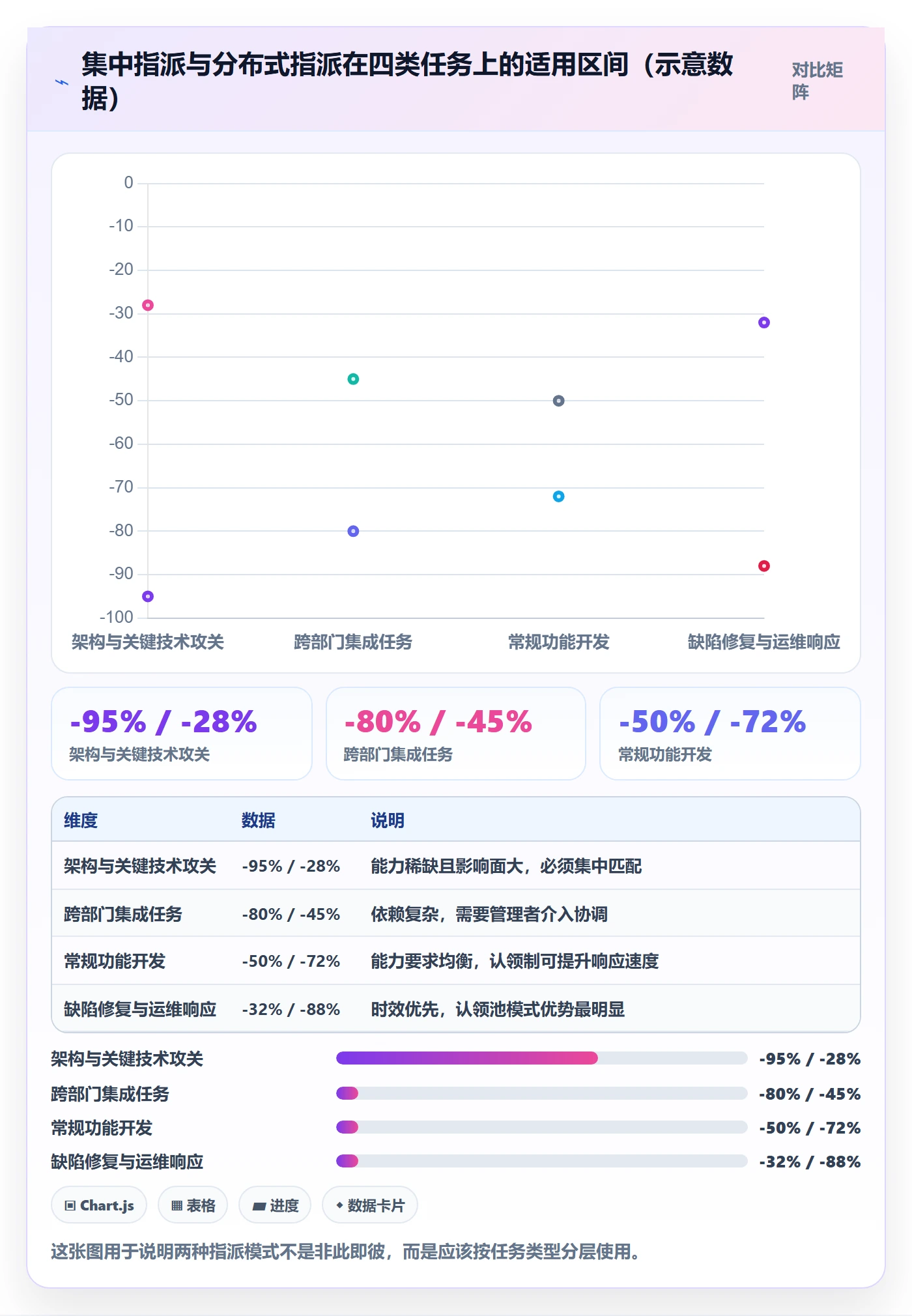Click the 数据 table column header
This screenshot has height=1316, width=912.
pyautogui.click(x=259, y=820)
